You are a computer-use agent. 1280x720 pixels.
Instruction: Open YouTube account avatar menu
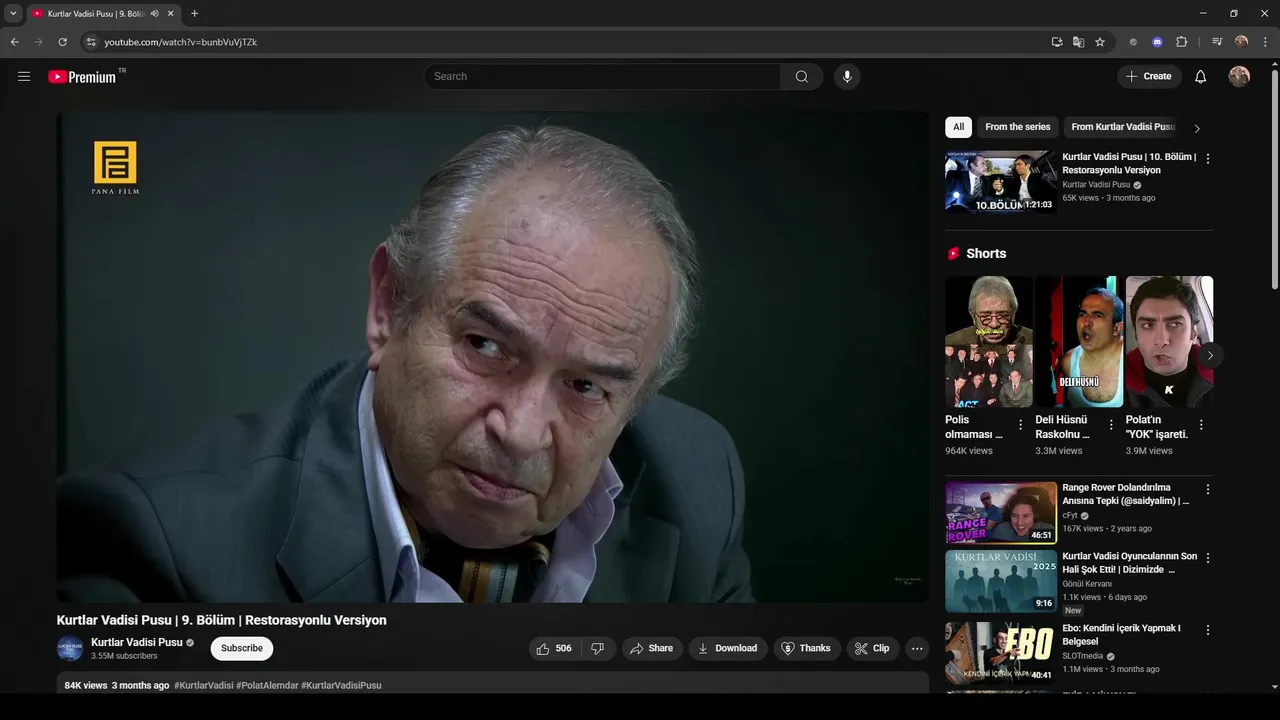pos(1239,76)
